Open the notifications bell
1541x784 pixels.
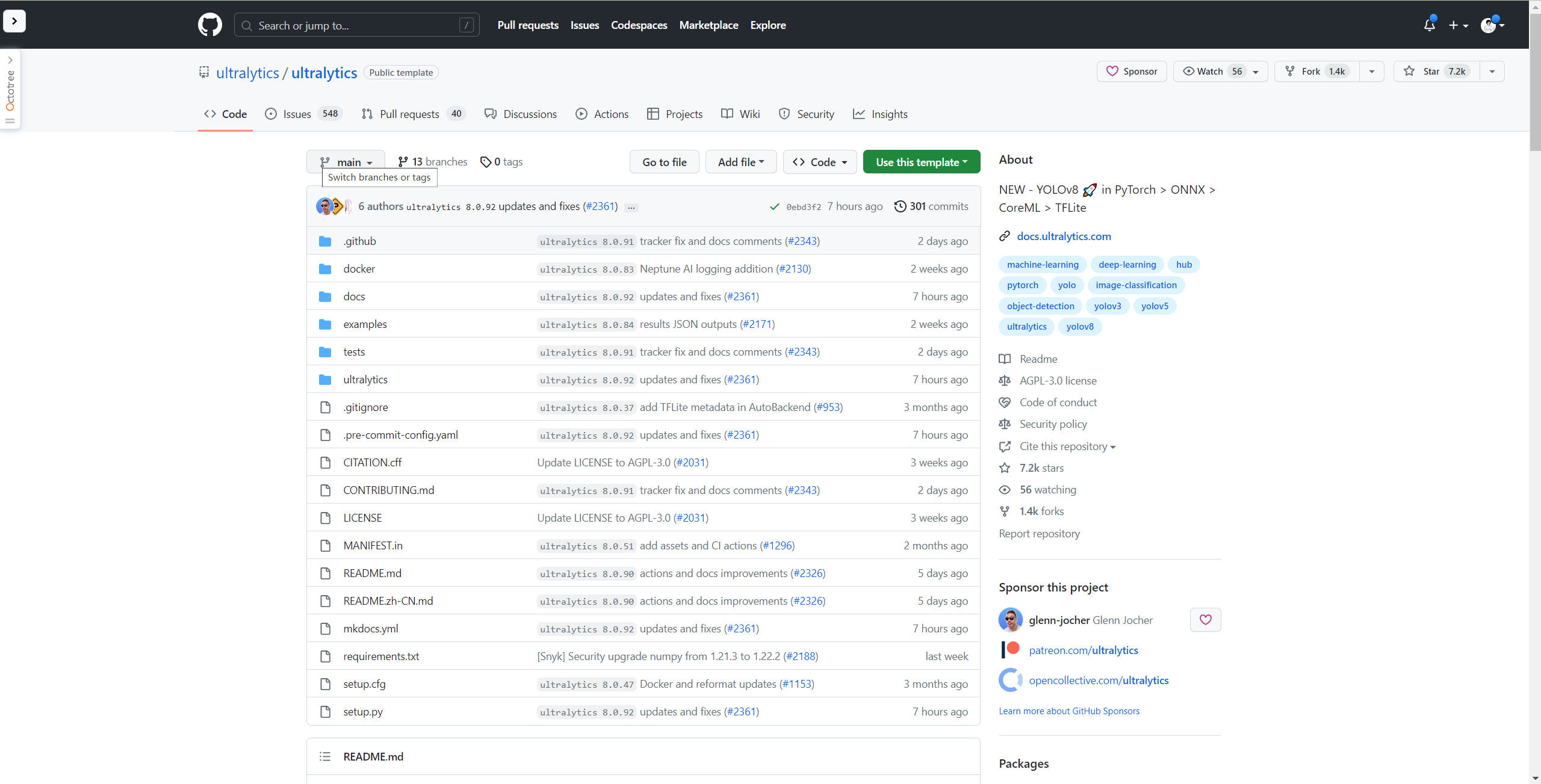click(1430, 25)
